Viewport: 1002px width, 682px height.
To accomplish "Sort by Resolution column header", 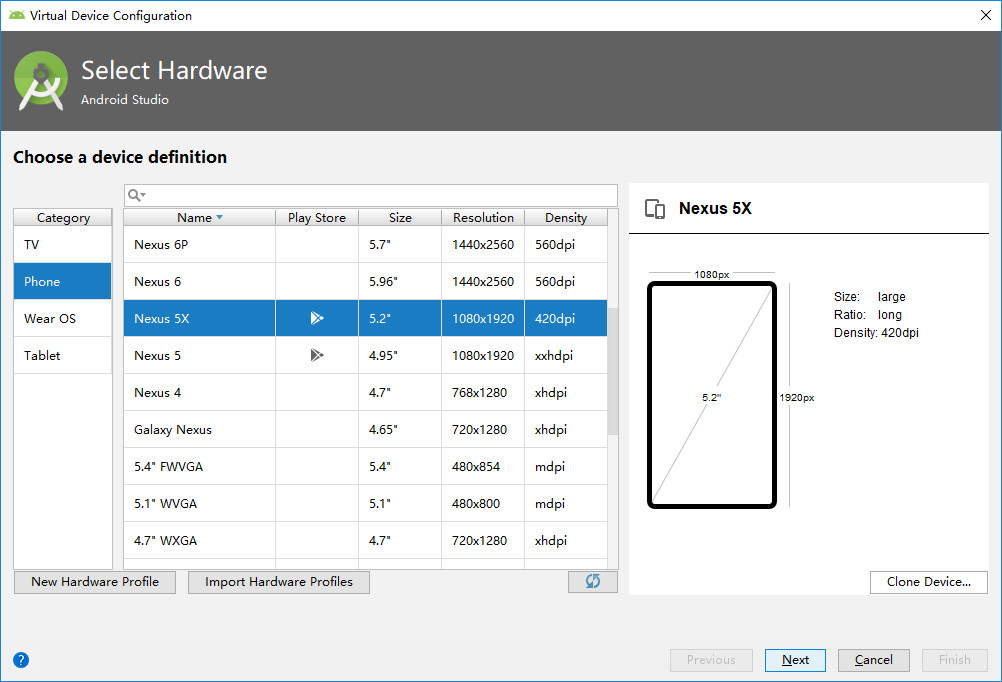I will (x=483, y=217).
